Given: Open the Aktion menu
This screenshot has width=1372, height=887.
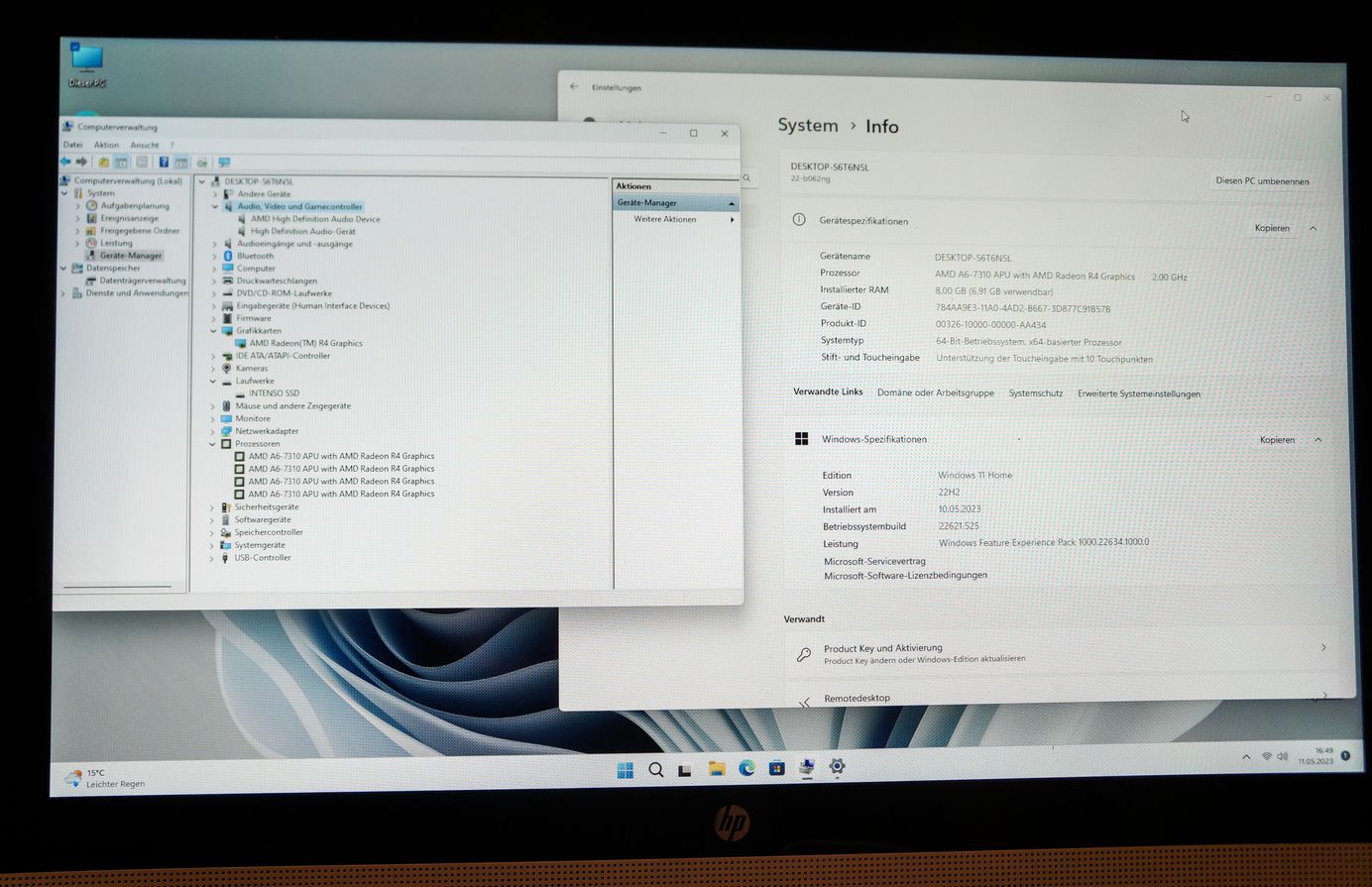Looking at the screenshot, I should pyautogui.click(x=106, y=145).
